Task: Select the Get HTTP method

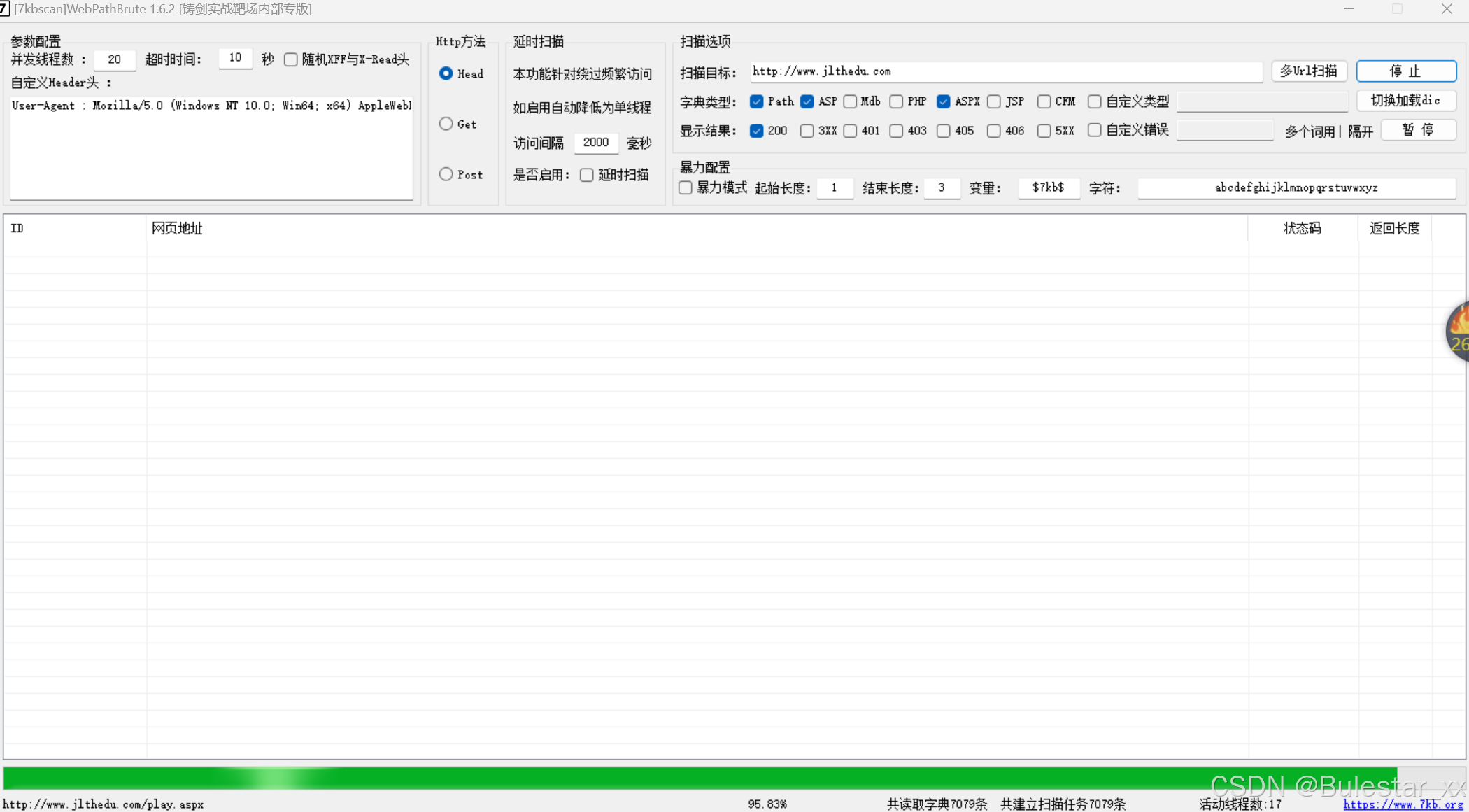Action: [x=446, y=124]
